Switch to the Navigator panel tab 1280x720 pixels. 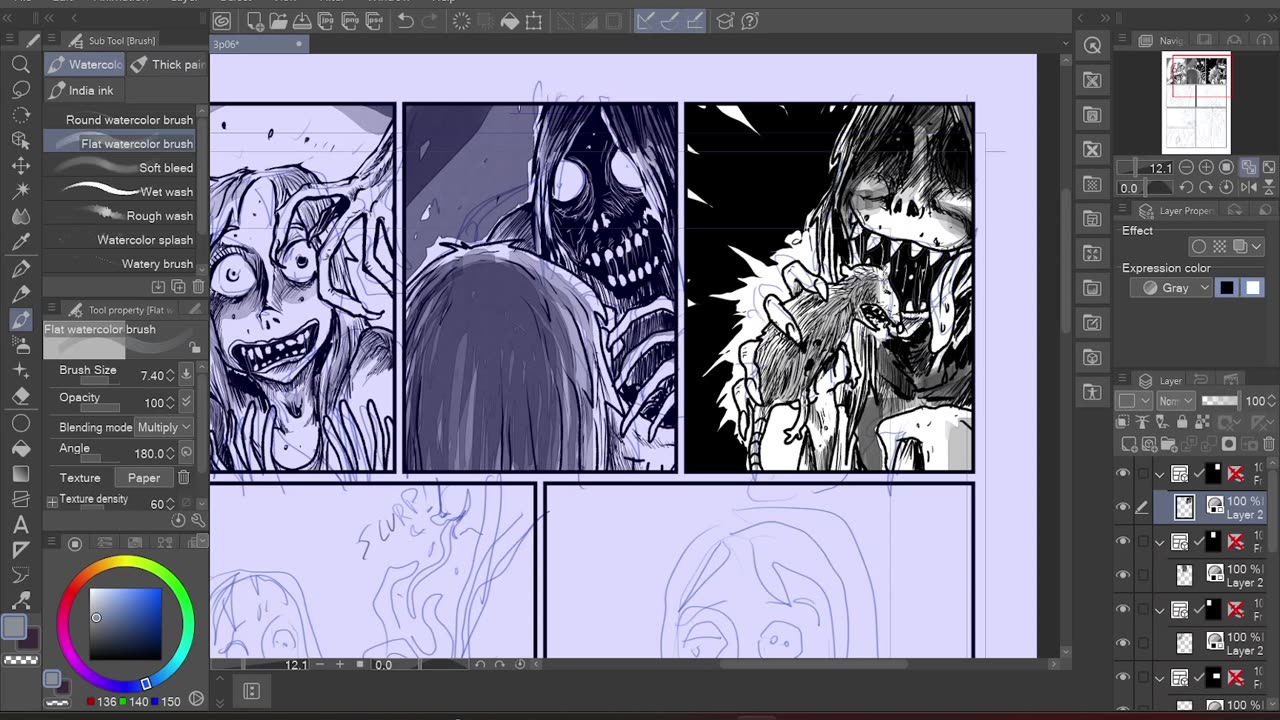click(1163, 40)
